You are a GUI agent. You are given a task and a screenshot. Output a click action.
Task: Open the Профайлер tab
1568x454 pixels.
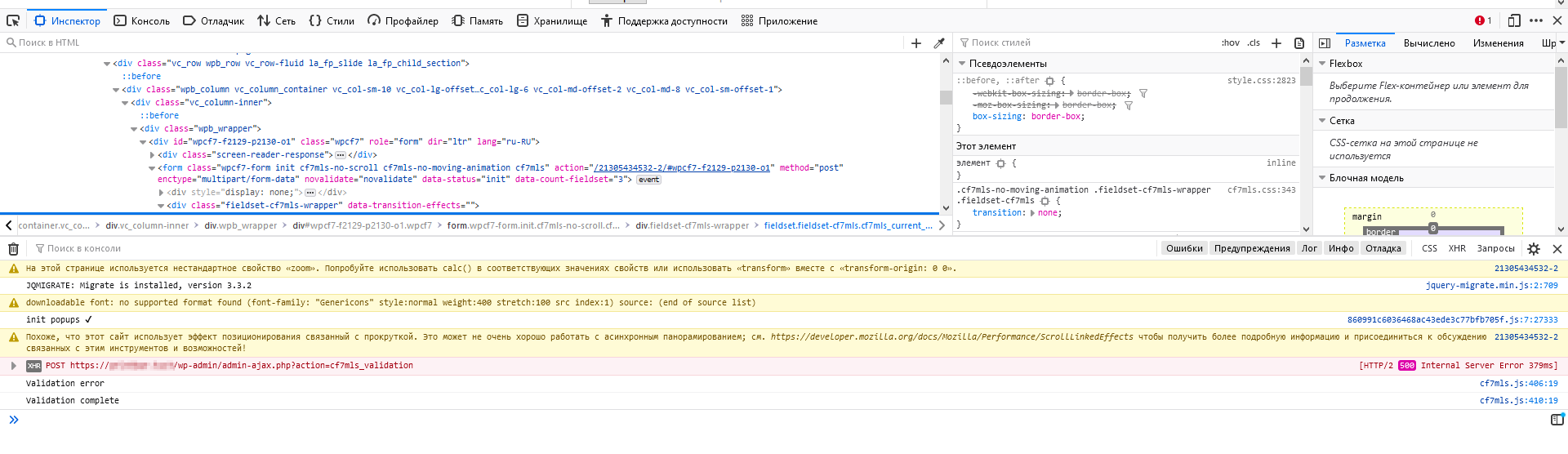pos(403,21)
